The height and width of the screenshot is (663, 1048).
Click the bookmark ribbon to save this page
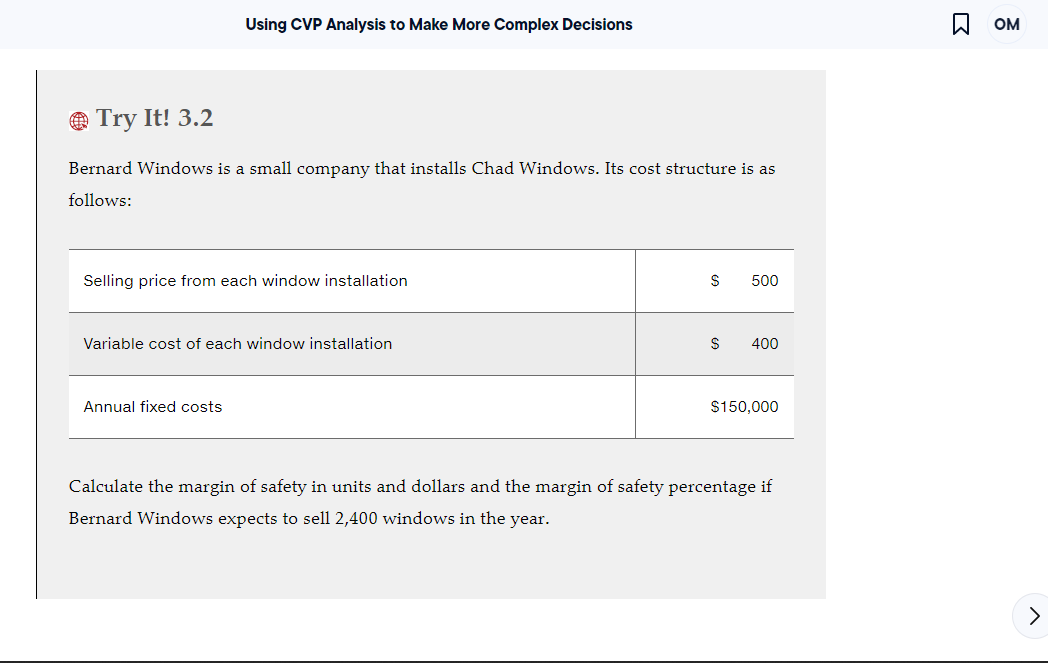(x=961, y=24)
